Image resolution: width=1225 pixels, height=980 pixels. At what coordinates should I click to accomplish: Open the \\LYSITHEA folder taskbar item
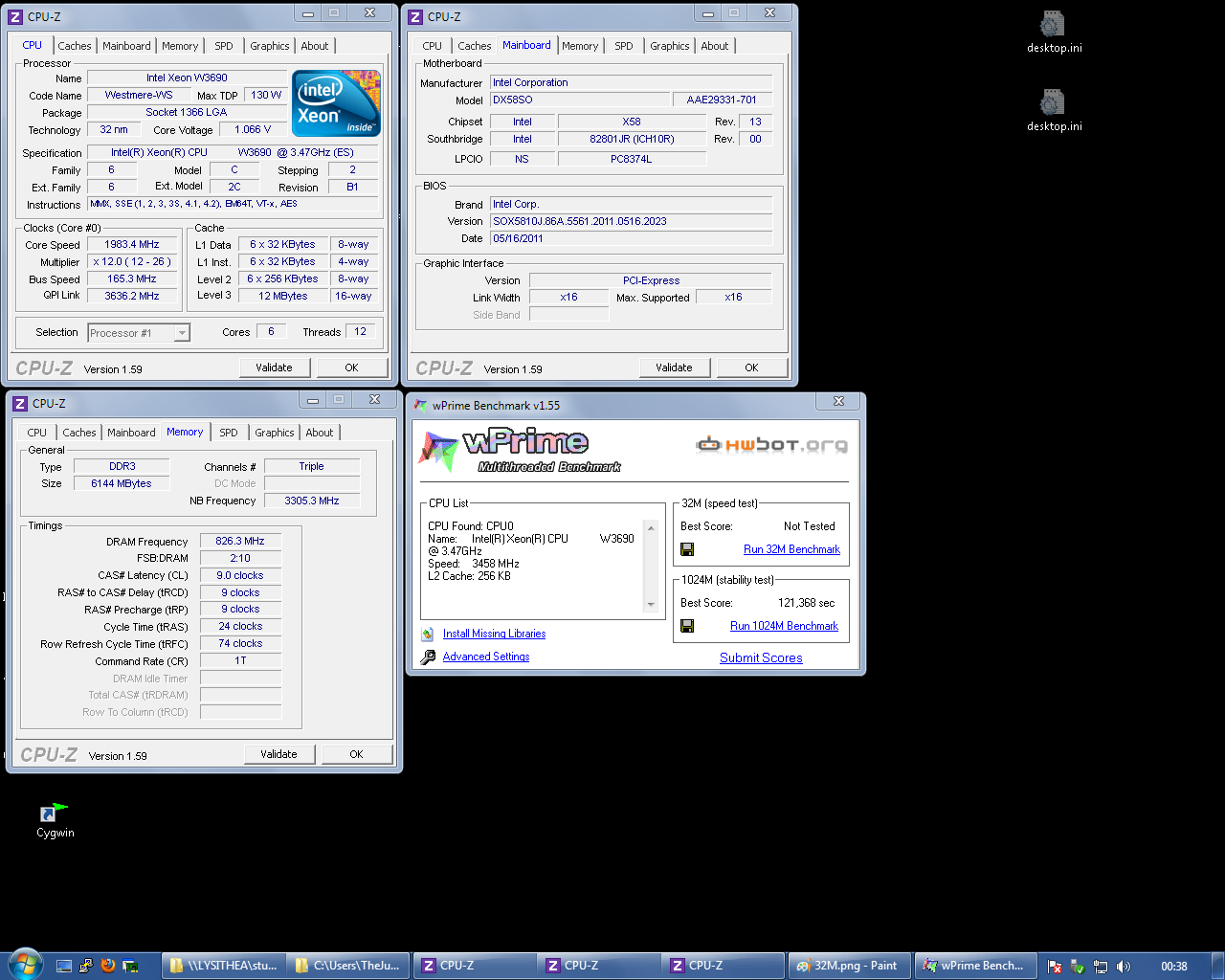click(222, 966)
